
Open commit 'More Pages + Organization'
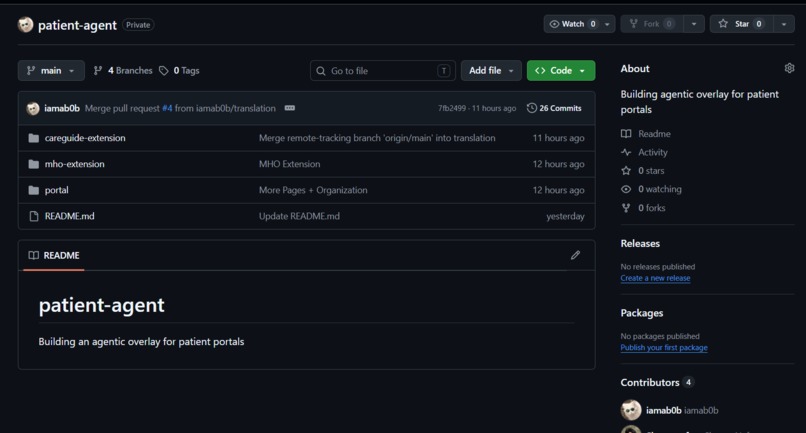click(313, 190)
